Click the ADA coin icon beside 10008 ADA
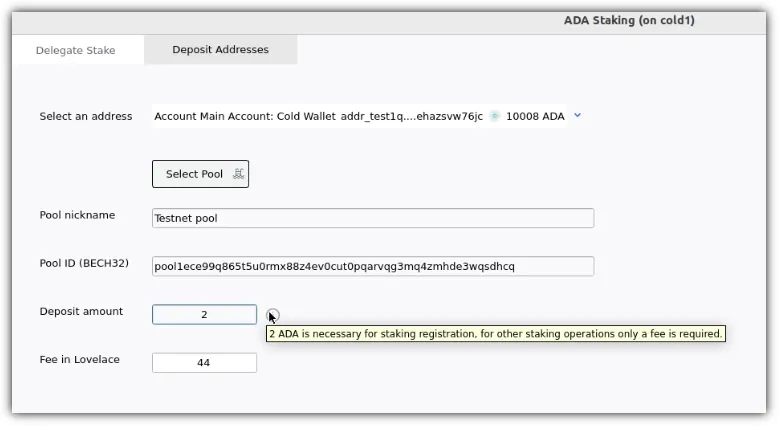Viewport: 779px width, 426px height. coord(494,116)
